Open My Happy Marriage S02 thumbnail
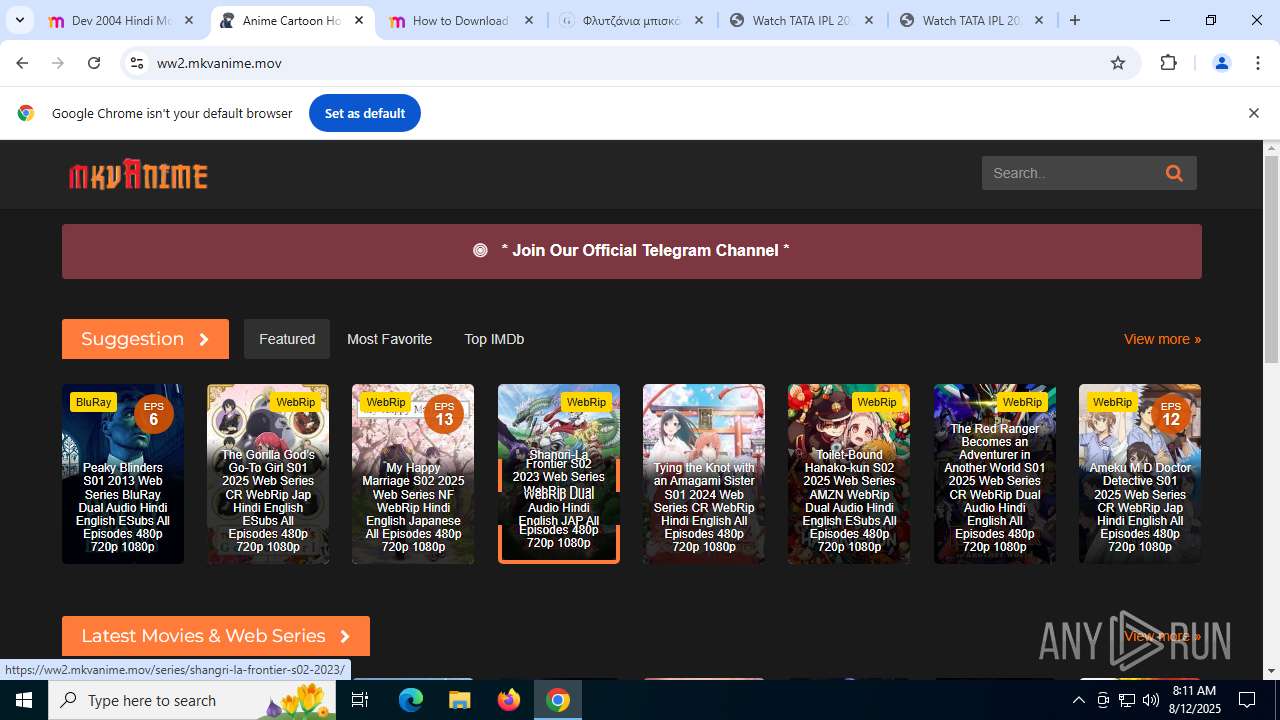Screen dimensions: 1280x720 click(x=413, y=474)
